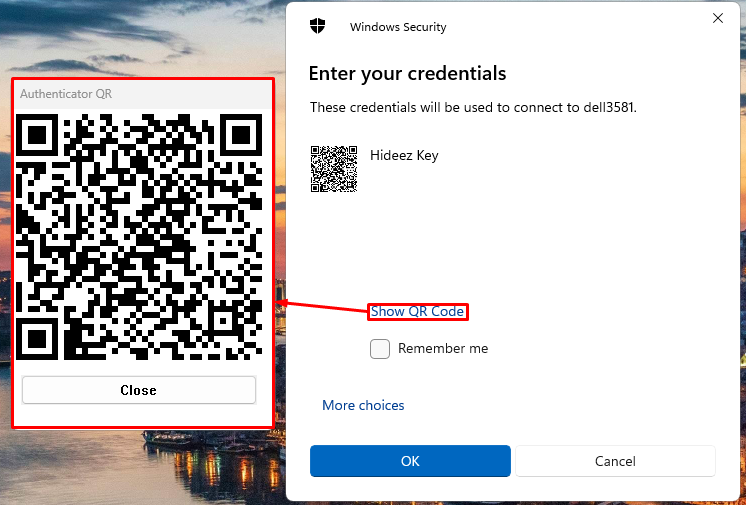Click the large QR code's top-right corner square

point(240,135)
